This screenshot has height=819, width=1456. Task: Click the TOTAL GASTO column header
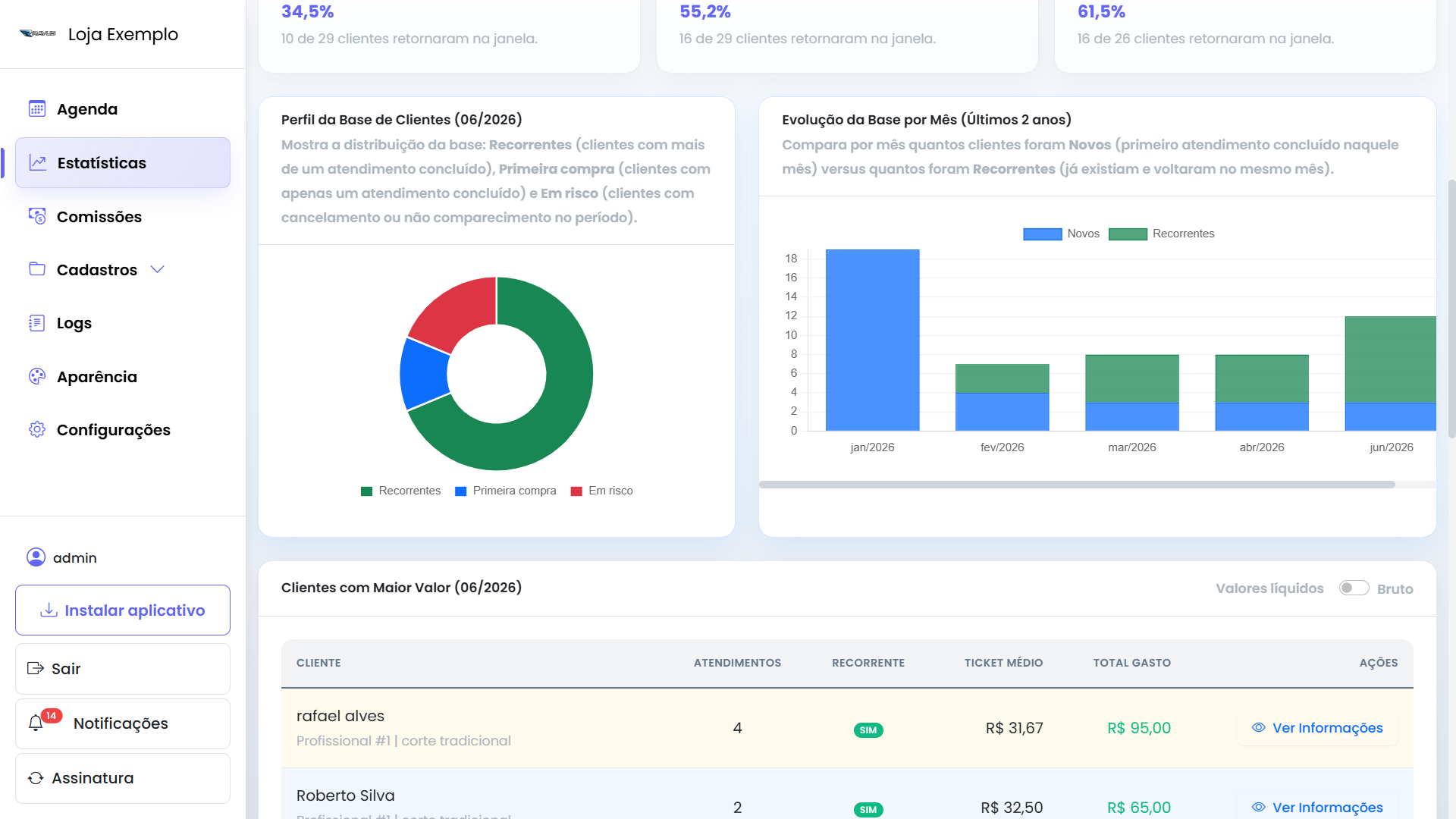1132,663
